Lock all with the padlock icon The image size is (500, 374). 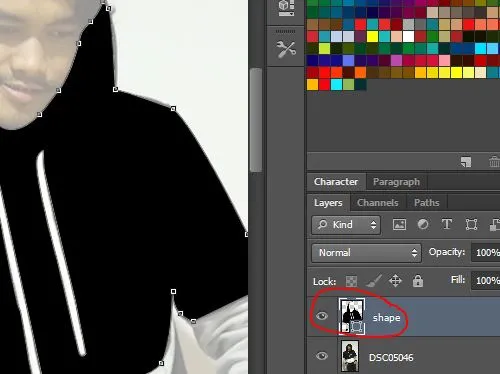pyautogui.click(x=418, y=281)
